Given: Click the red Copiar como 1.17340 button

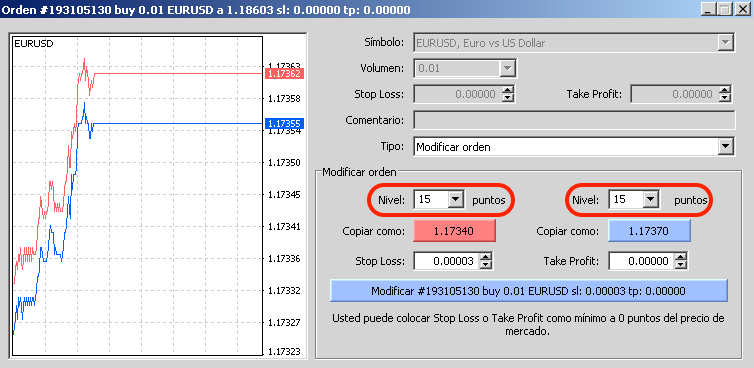Looking at the screenshot, I should click(454, 231).
